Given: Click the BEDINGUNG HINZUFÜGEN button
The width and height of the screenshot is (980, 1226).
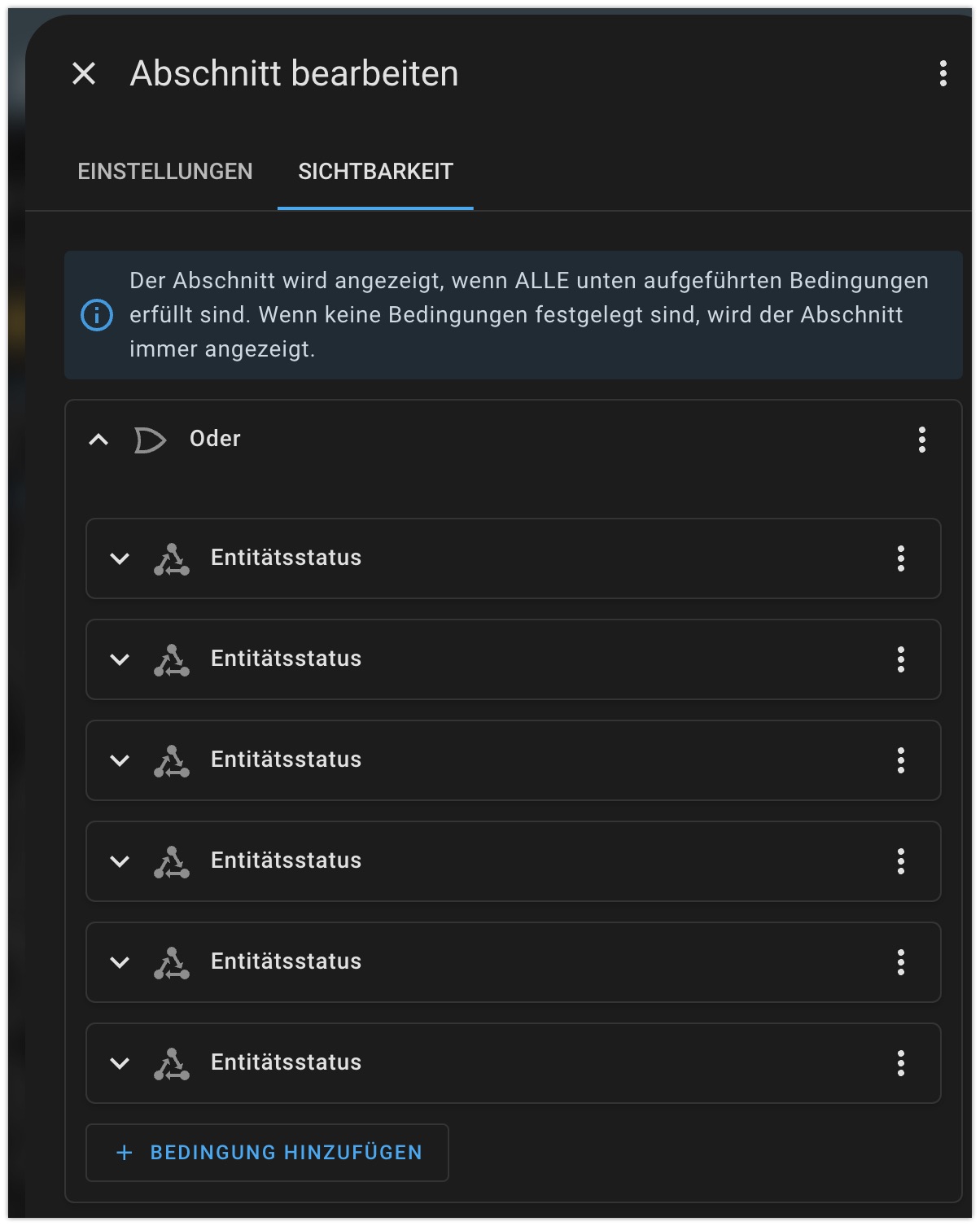Looking at the screenshot, I should click(x=267, y=1153).
